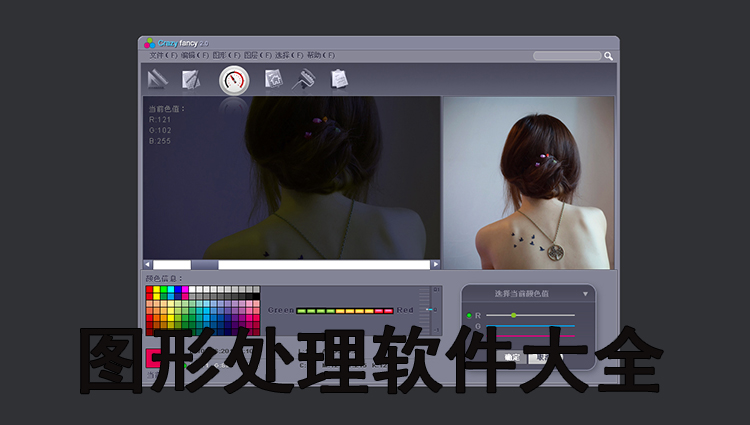Select the triangle ruler tool icon

point(157,79)
